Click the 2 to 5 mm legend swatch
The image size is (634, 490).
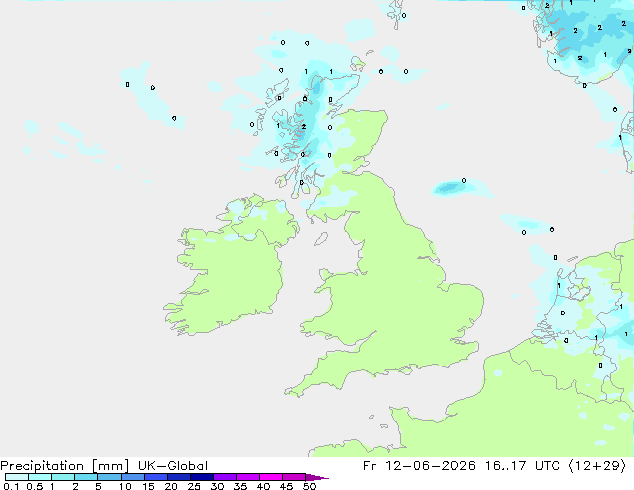point(86,477)
